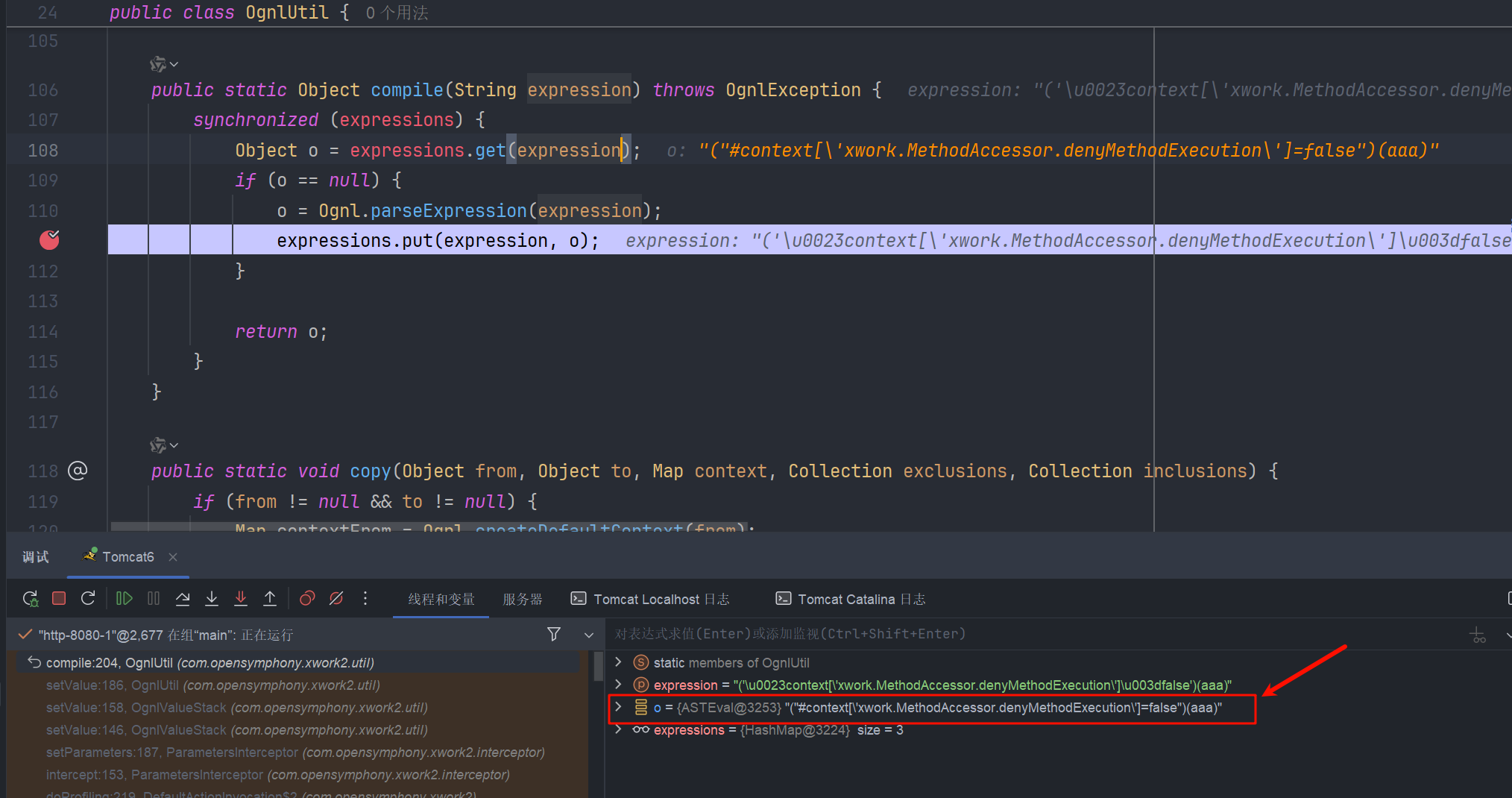Click the synchronized keyword on line 107

256,120
